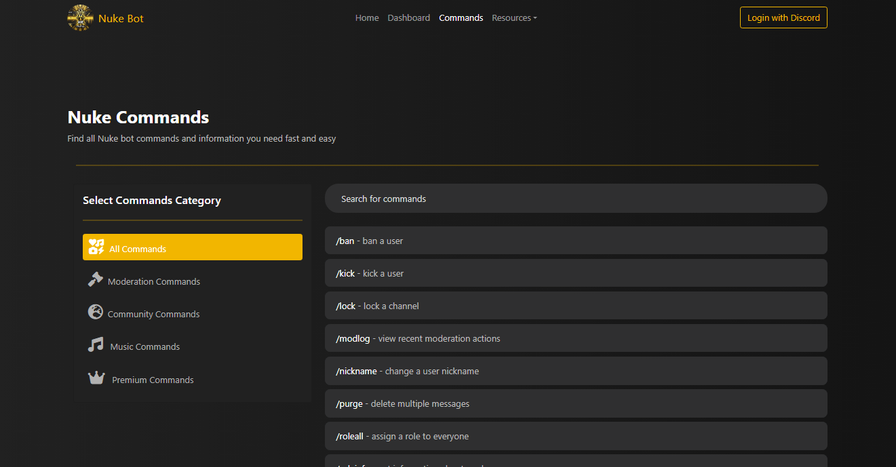This screenshot has height=467, width=896.
Task: Expand the /ban command row
Action: tap(576, 241)
